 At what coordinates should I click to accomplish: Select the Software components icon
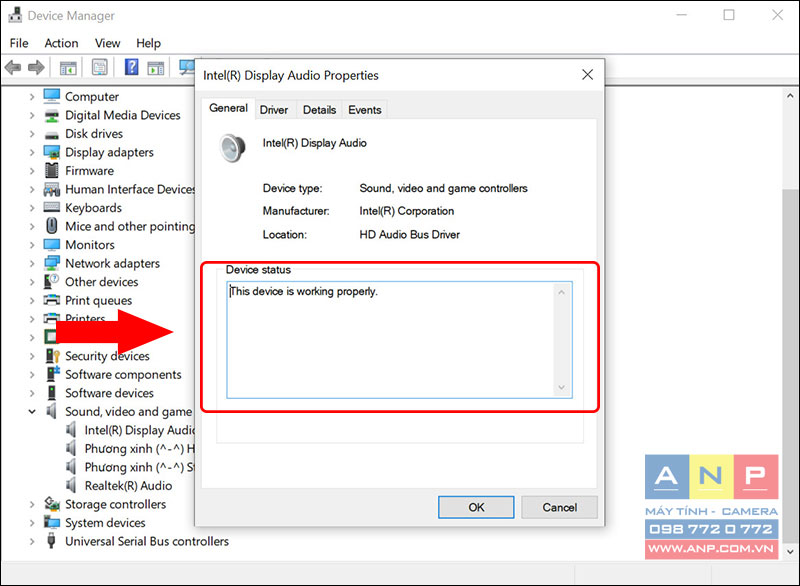click(53, 374)
